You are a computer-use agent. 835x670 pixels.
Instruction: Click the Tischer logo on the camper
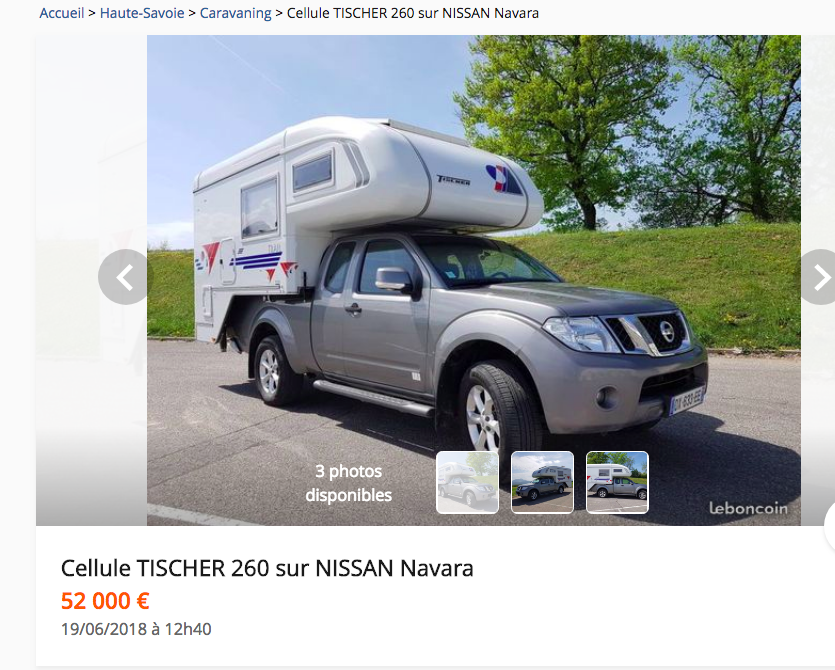[453, 181]
